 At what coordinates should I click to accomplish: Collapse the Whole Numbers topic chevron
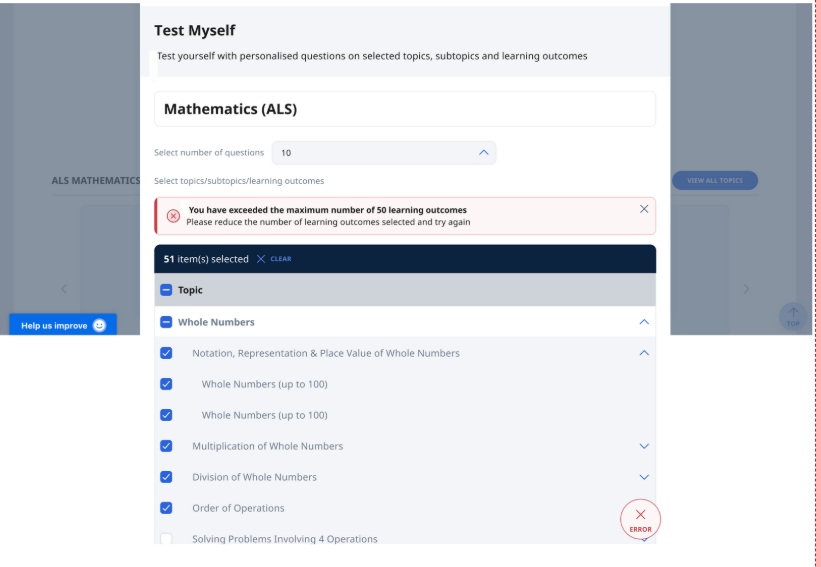click(x=644, y=322)
